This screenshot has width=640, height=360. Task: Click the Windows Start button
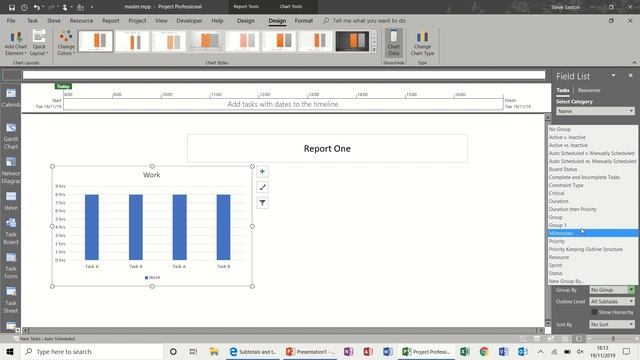(x=10, y=351)
